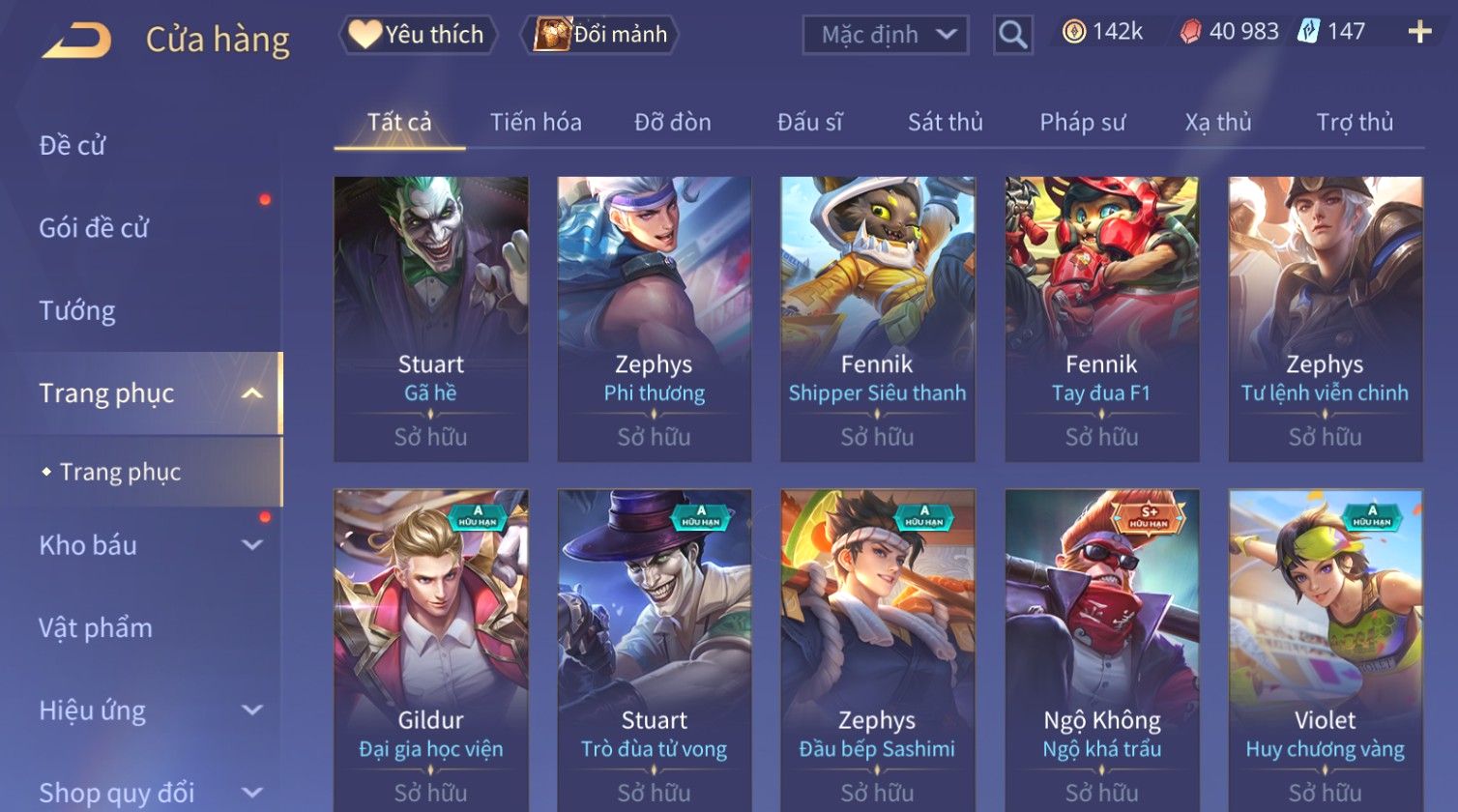Select the Stuart Gã hề skin card
This screenshot has width=1458, height=812.
pos(431,319)
